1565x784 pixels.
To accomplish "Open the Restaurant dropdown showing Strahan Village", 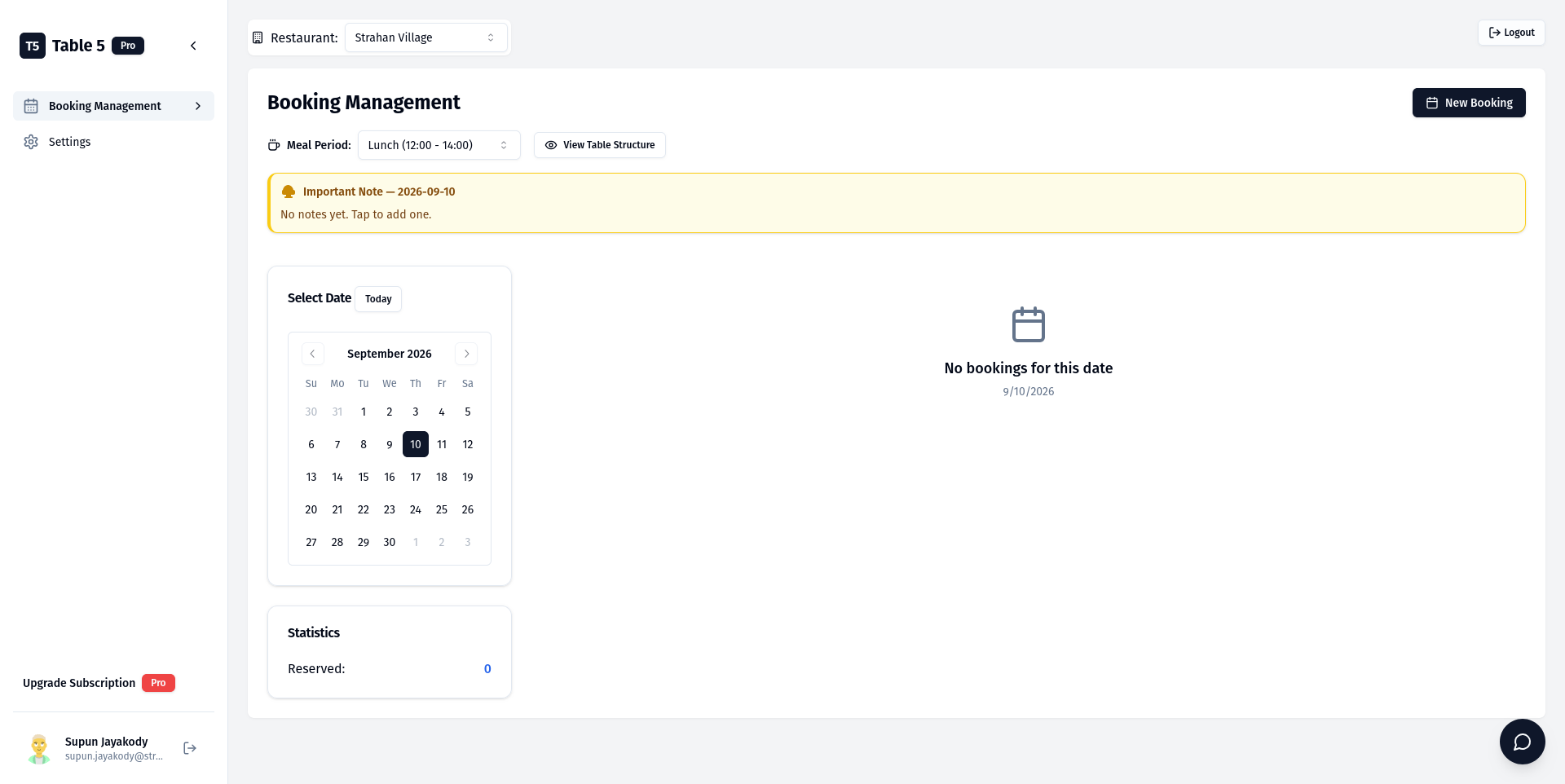I will point(425,37).
